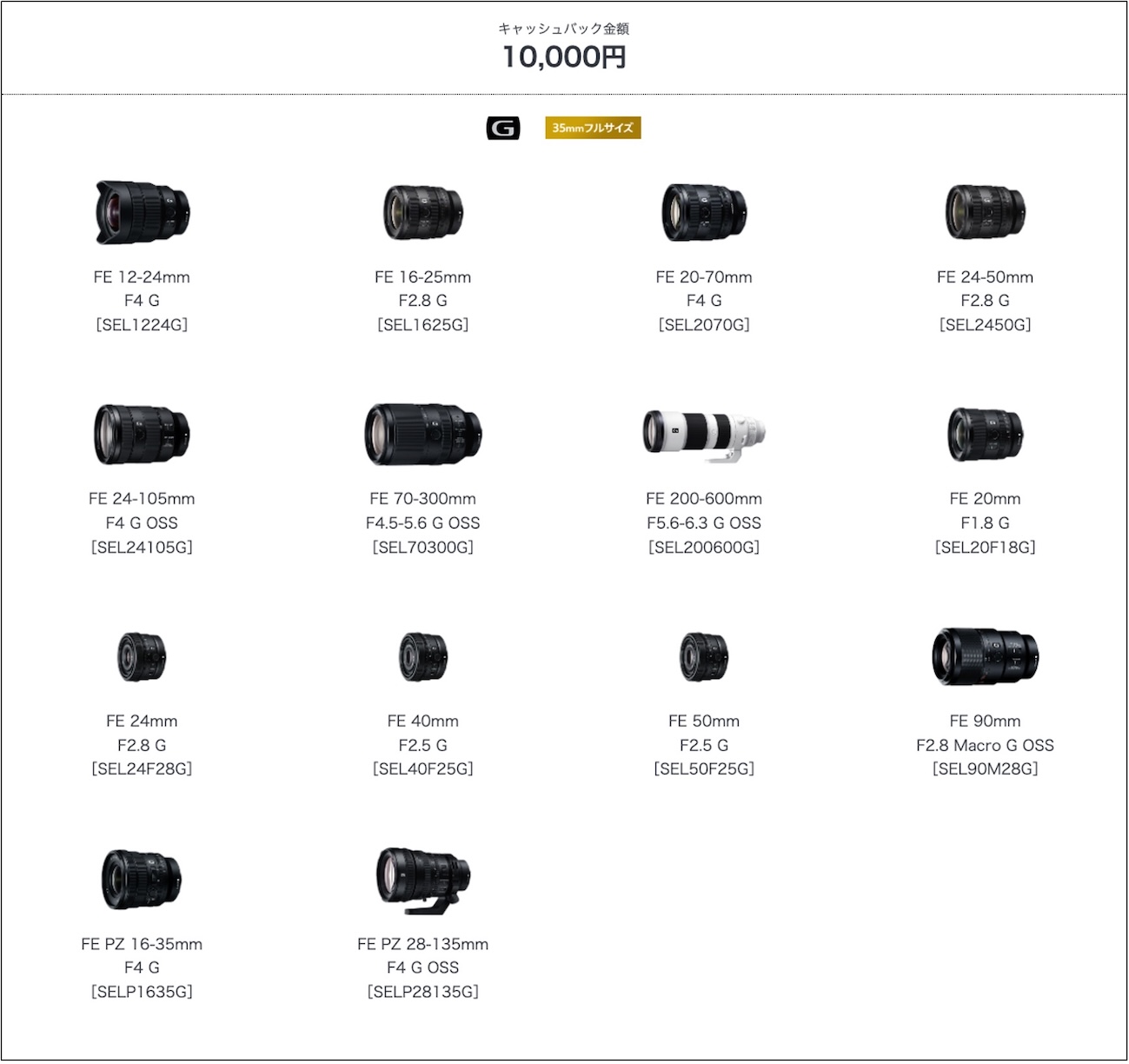Select the model code [SEL200600G]
The width and height of the screenshot is (1129, 1064).
[x=704, y=548]
